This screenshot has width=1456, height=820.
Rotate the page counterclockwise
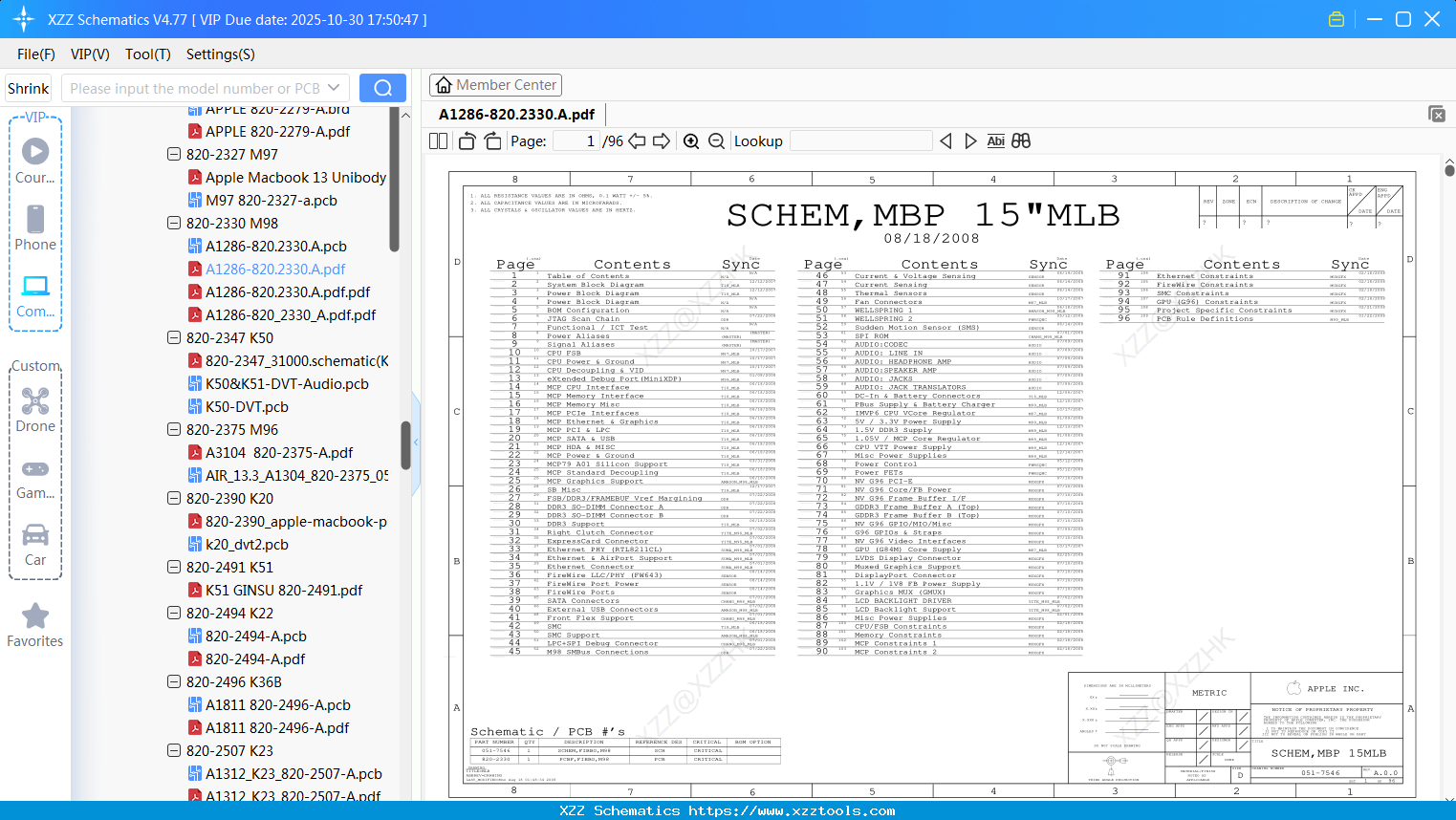[x=467, y=141]
